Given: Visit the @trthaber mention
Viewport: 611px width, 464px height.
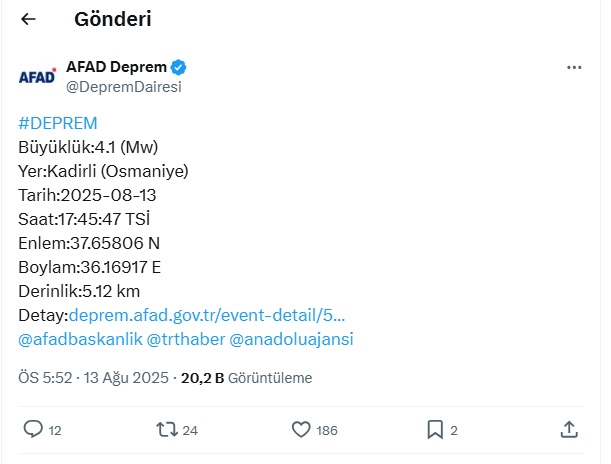Looking at the screenshot, I should (186, 339).
